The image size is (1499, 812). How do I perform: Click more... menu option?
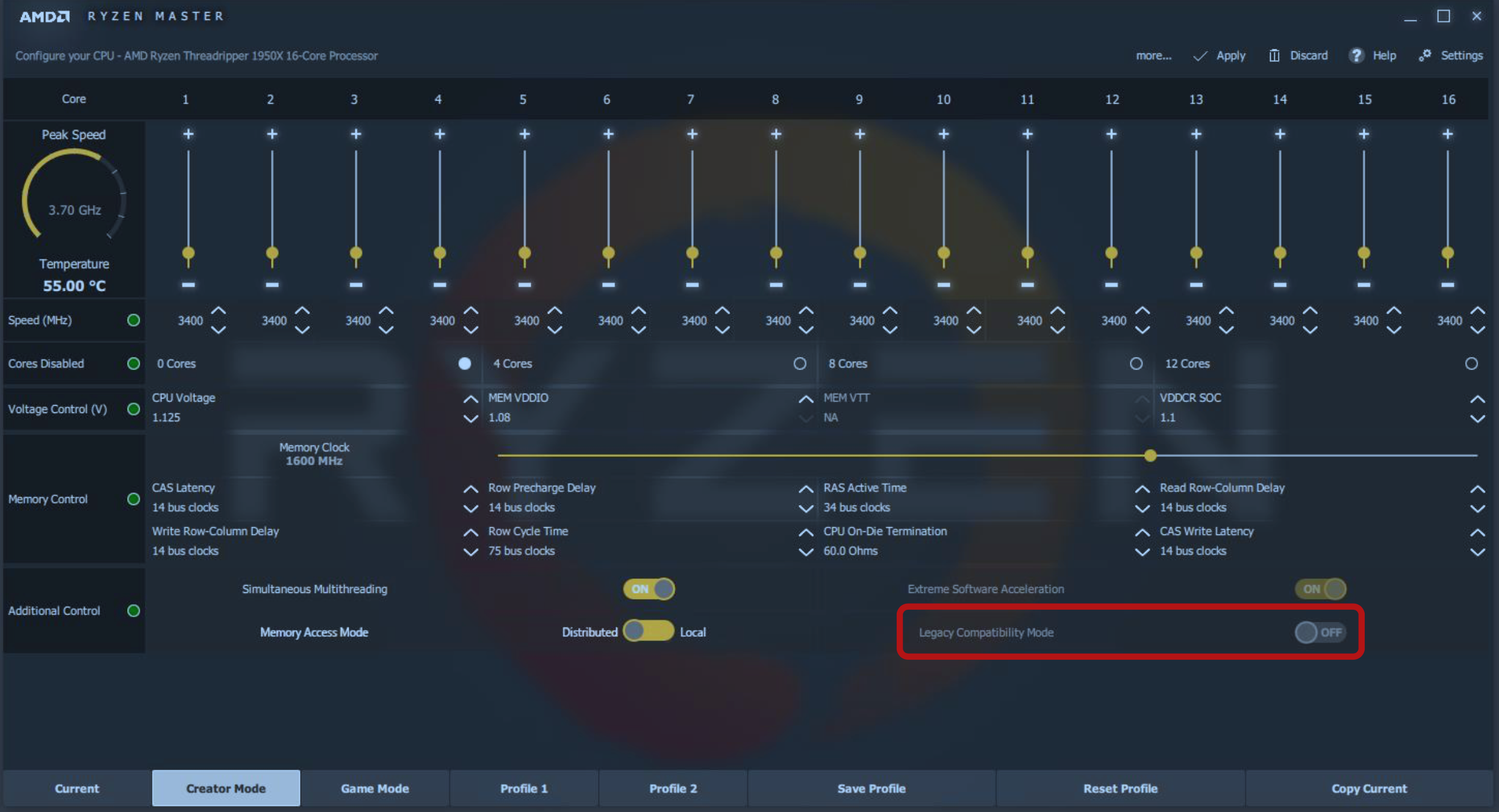[x=1152, y=55]
